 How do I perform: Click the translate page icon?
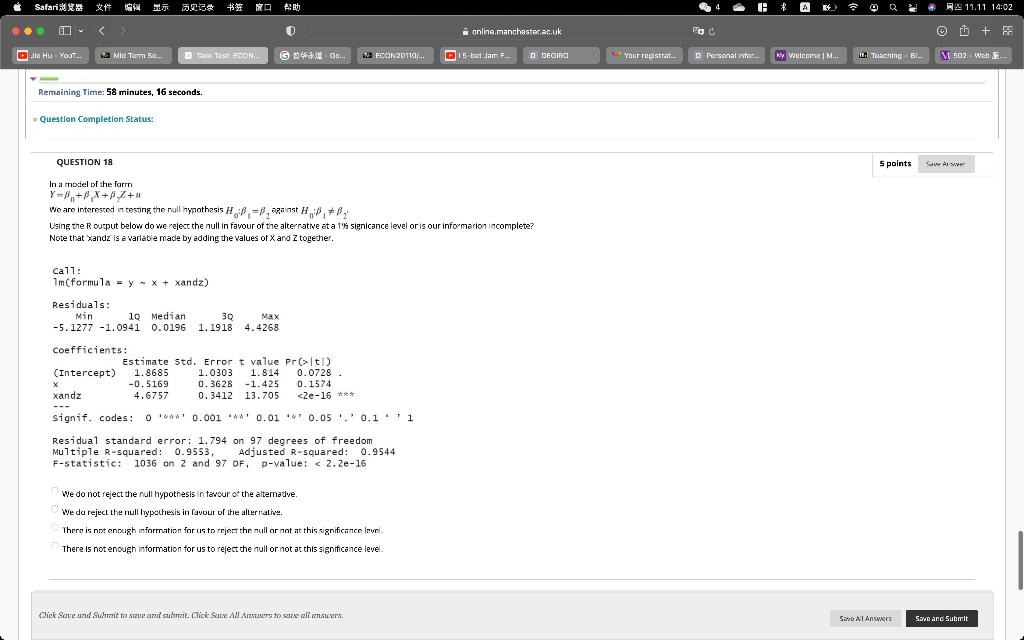(x=697, y=31)
